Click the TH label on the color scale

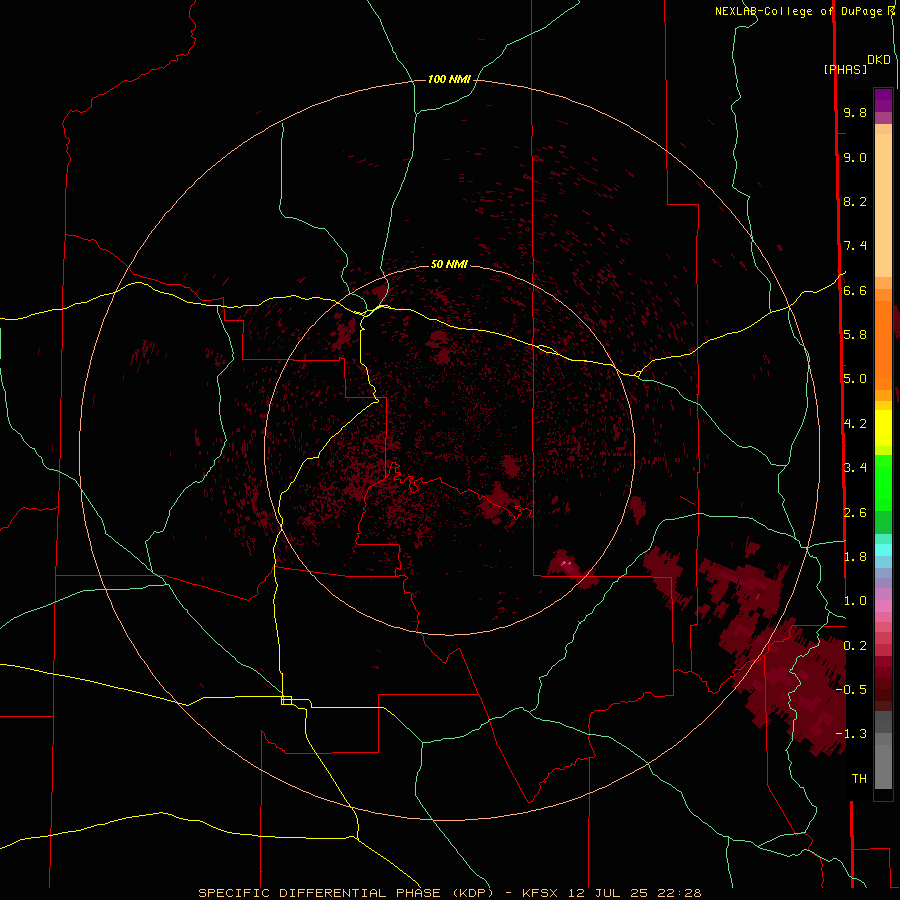click(859, 778)
